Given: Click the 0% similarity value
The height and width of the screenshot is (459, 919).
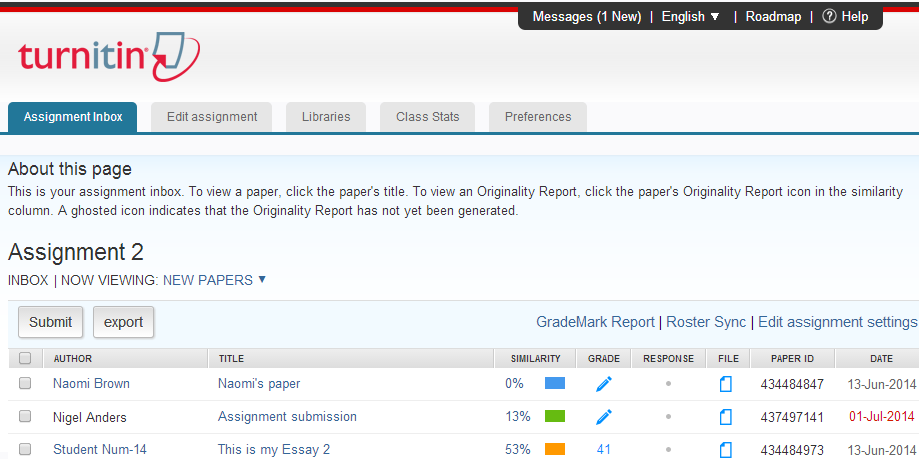Looking at the screenshot, I should point(514,383).
